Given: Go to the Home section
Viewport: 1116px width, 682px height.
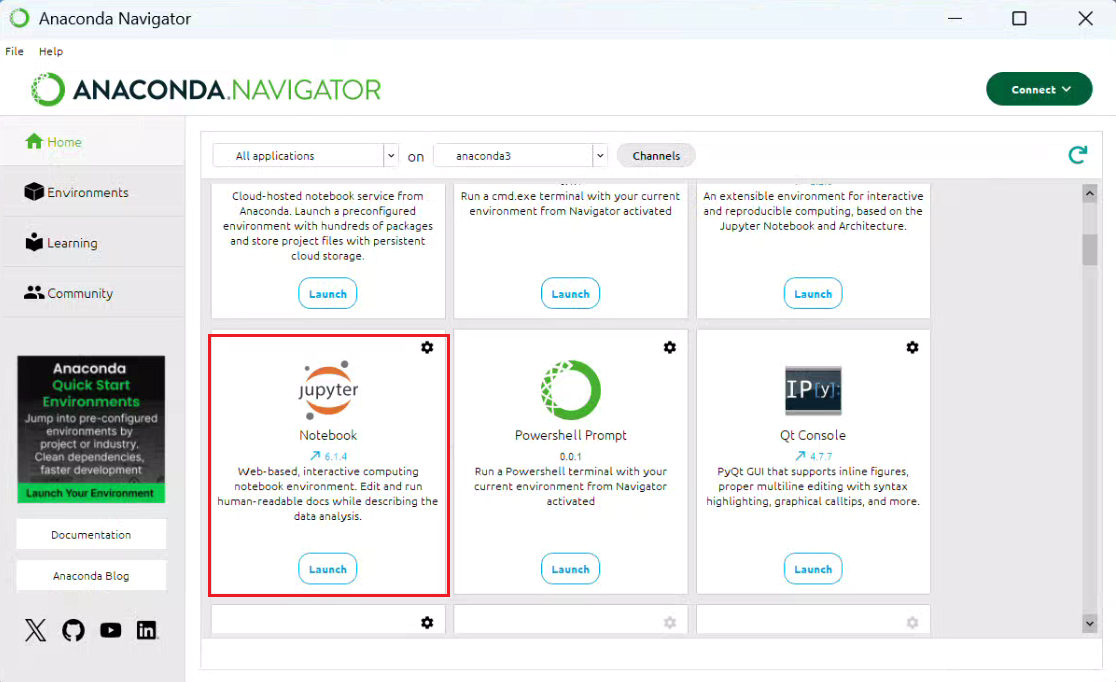Looking at the screenshot, I should (93, 142).
